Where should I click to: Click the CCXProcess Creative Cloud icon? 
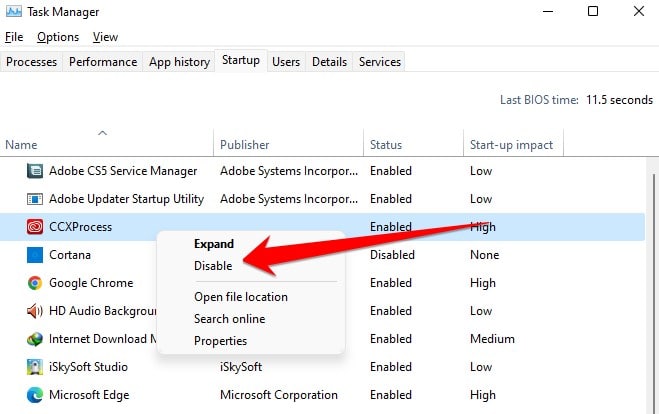pos(34,227)
